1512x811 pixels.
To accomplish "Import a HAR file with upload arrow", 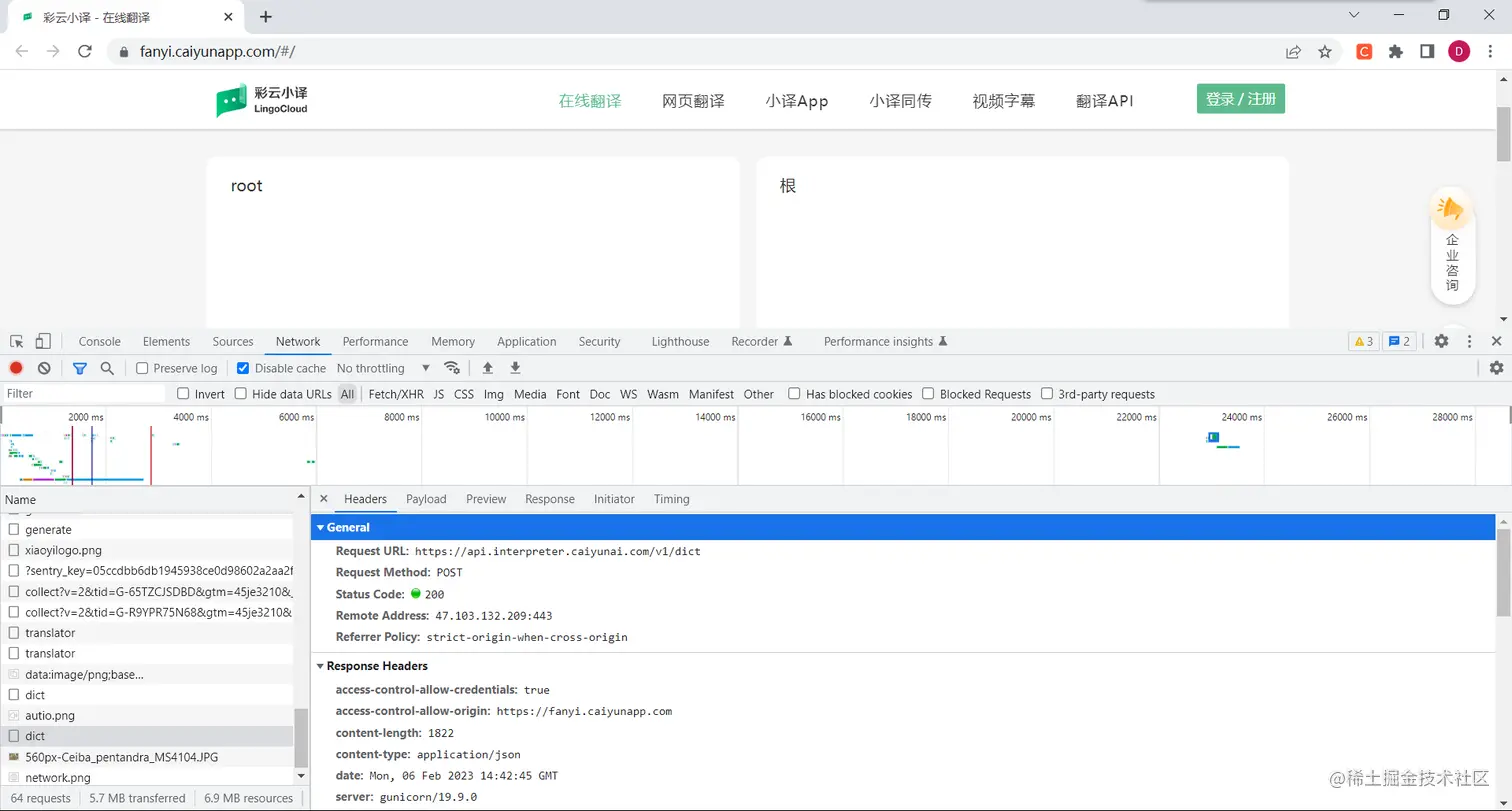I will tap(488, 368).
